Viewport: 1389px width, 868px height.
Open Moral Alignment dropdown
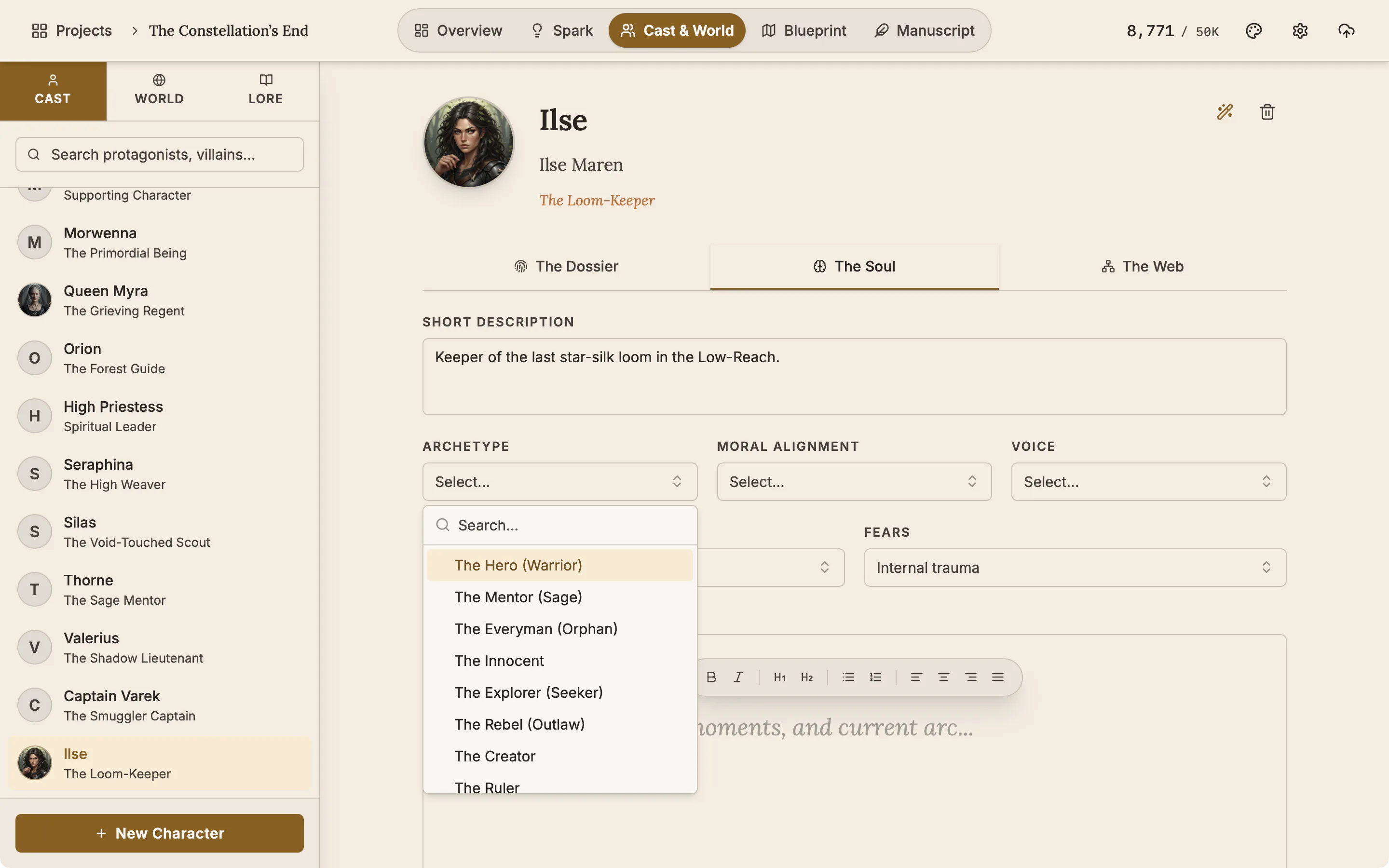[x=854, y=482]
